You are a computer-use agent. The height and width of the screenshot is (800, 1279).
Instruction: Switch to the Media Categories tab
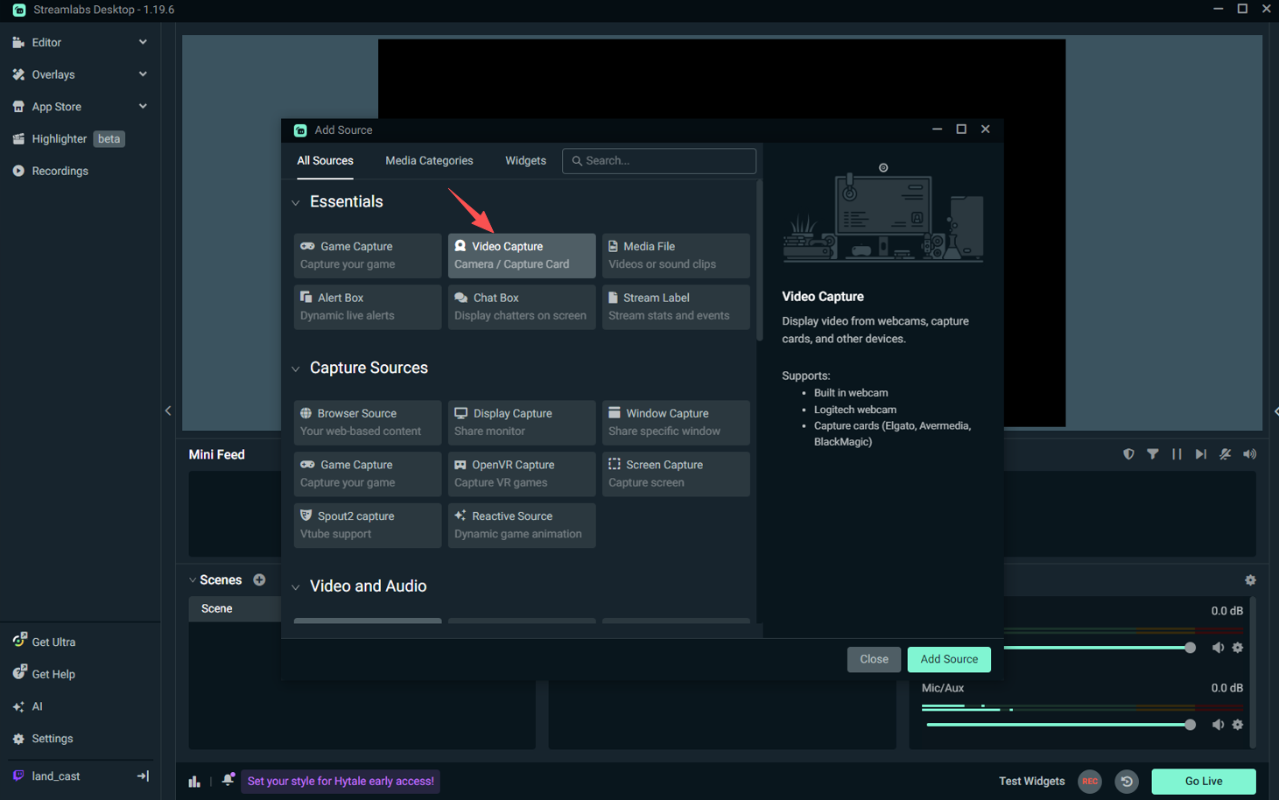click(429, 161)
